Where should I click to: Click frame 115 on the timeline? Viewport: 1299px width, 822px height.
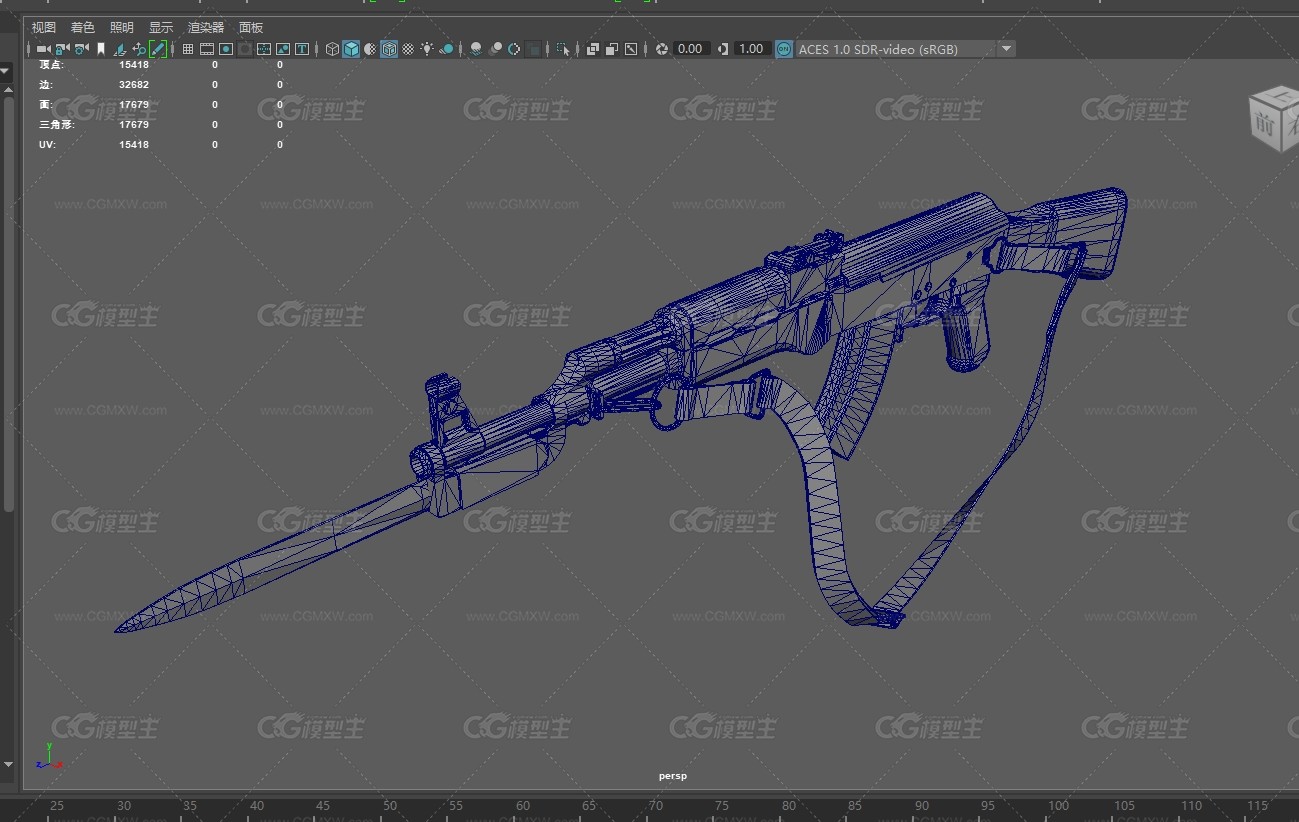click(1258, 806)
